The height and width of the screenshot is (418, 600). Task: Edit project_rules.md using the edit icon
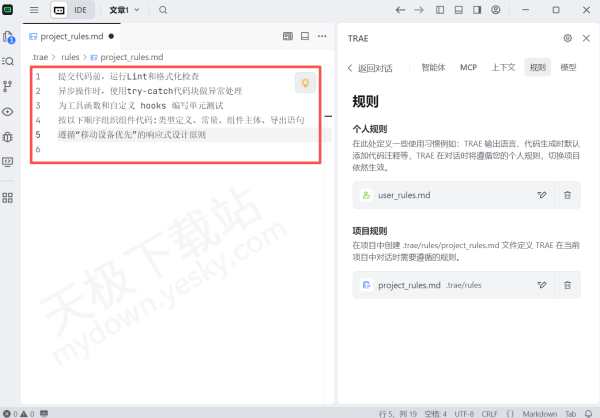542,285
